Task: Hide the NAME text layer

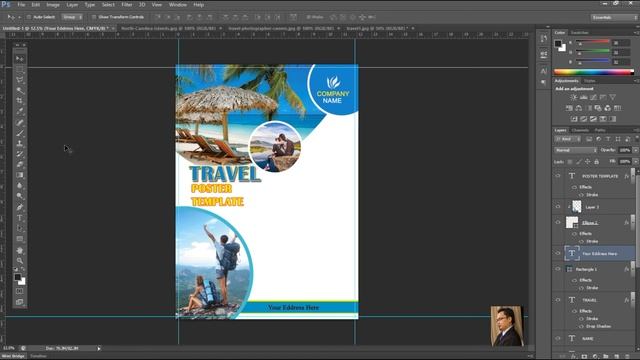Action: pyautogui.click(x=558, y=338)
